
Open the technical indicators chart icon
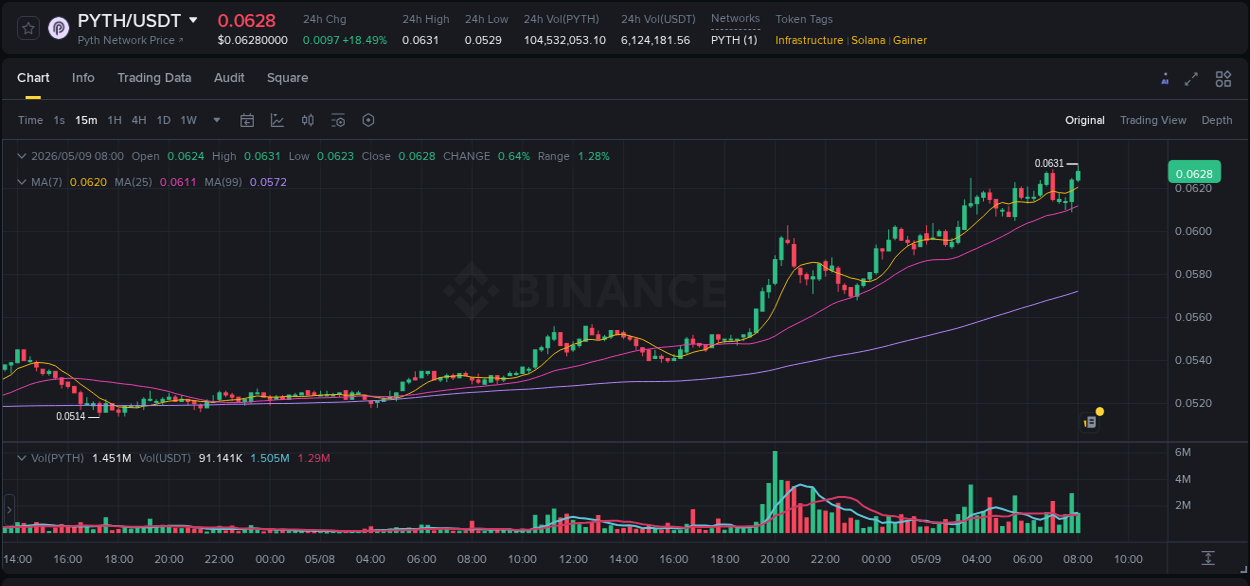pyautogui.click(x=277, y=120)
